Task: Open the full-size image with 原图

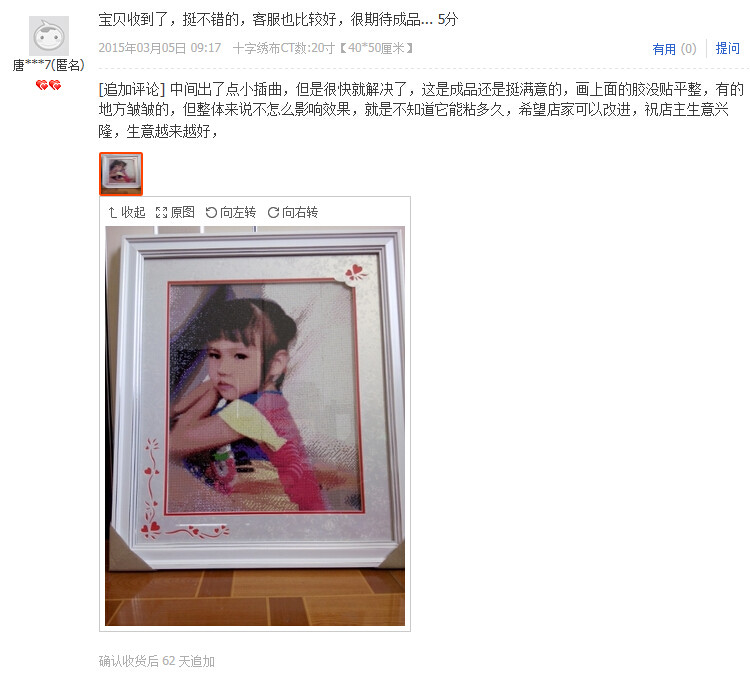Action: coord(176,212)
